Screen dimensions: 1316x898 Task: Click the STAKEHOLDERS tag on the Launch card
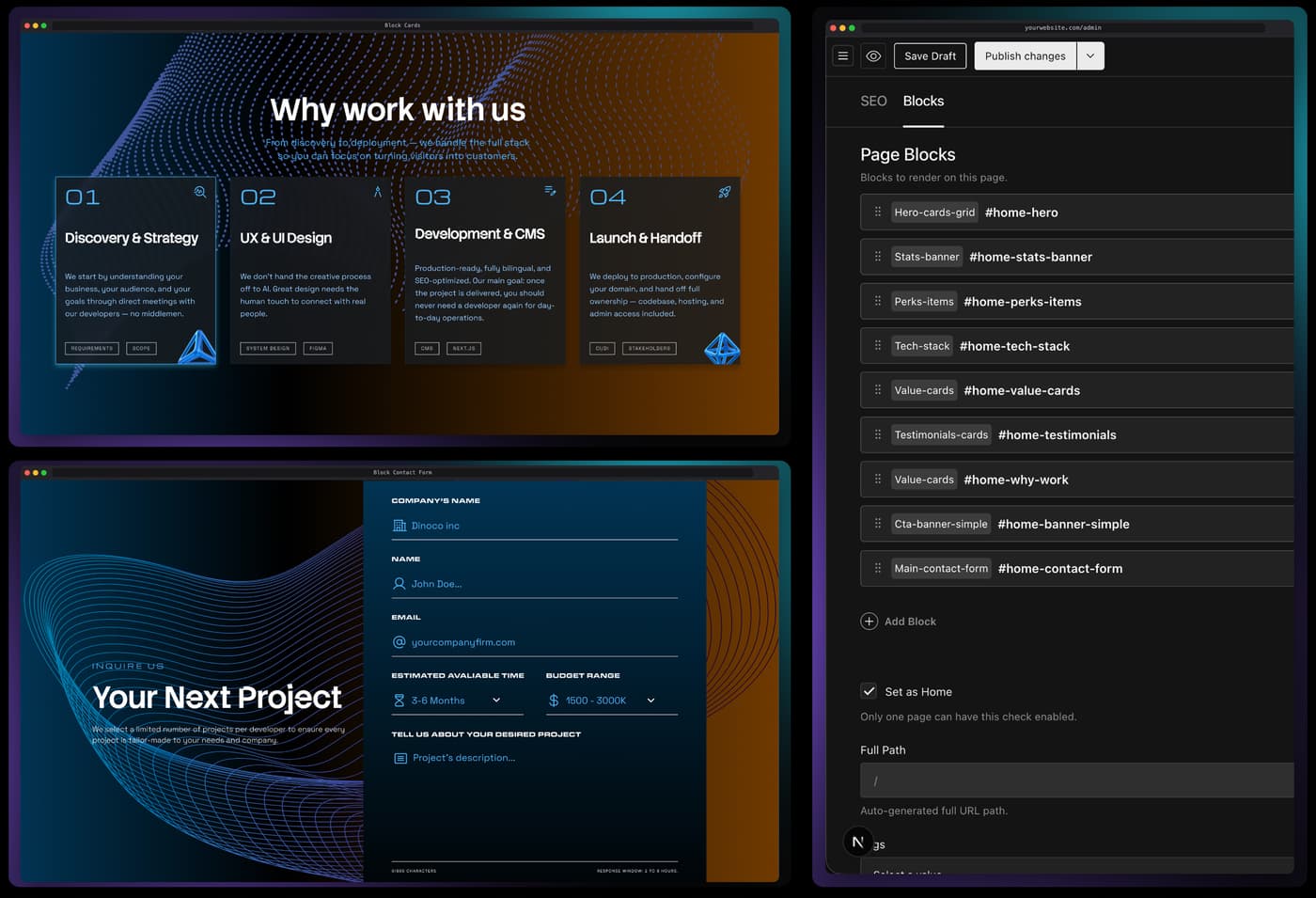coord(650,348)
